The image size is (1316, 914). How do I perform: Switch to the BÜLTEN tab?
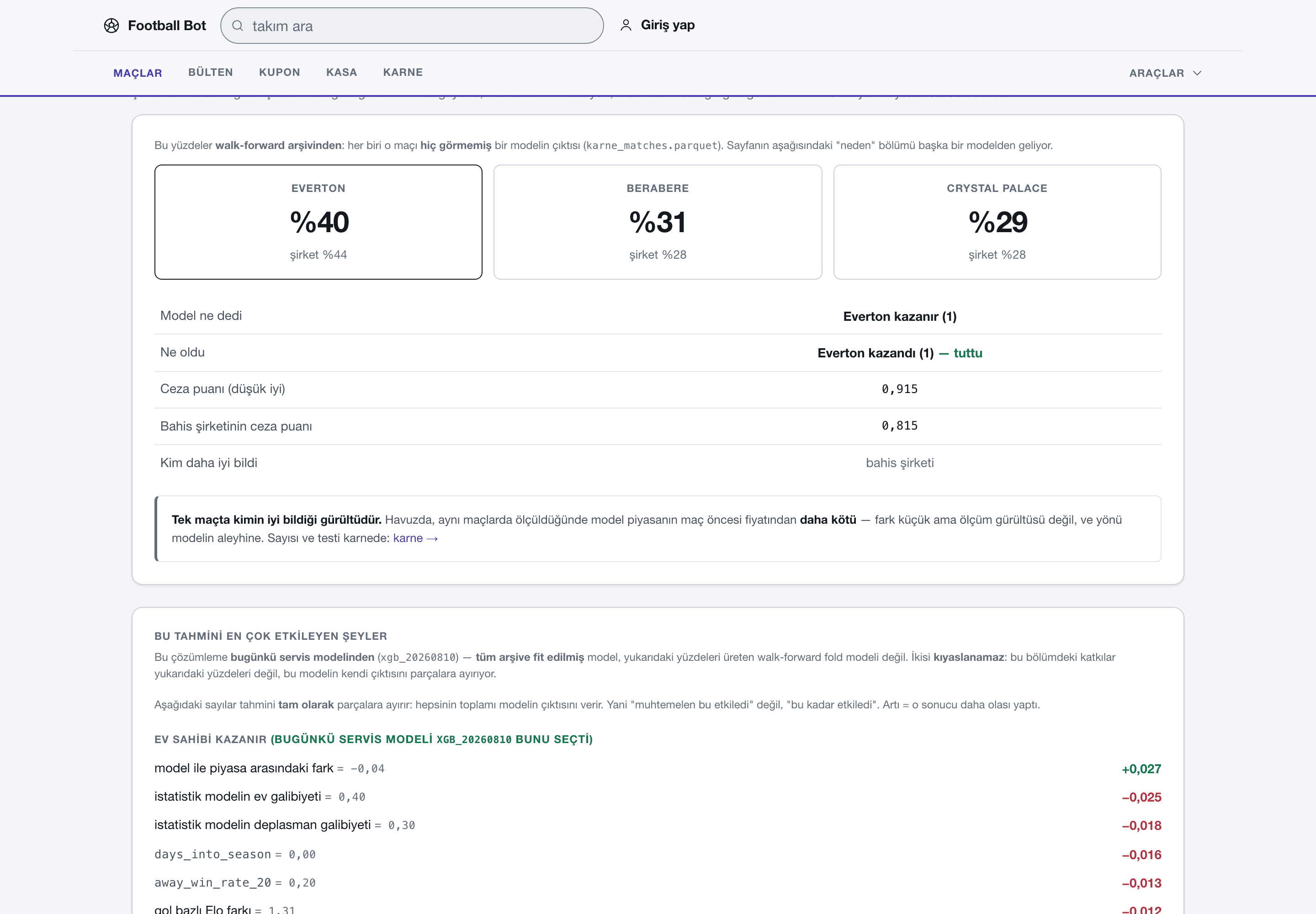[210, 72]
